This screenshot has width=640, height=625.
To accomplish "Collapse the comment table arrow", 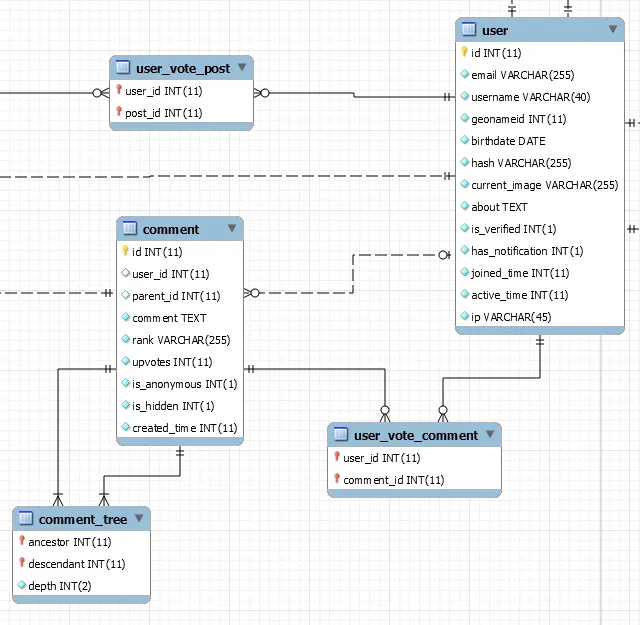I will (232, 228).
